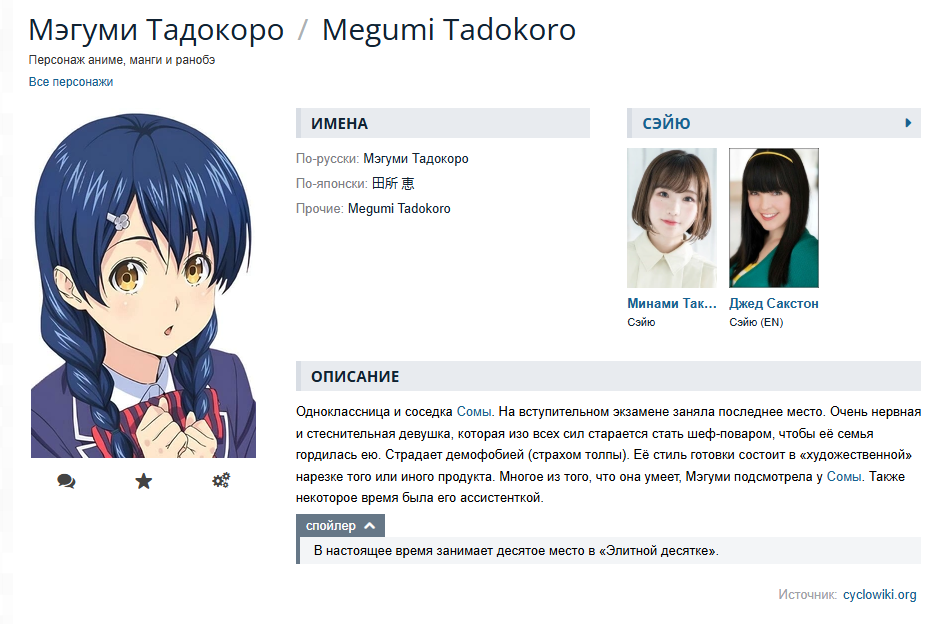Viewport: 951px width, 624px height.
Task: Open Джед Сакстон name link
Action: click(x=774, y=304)
